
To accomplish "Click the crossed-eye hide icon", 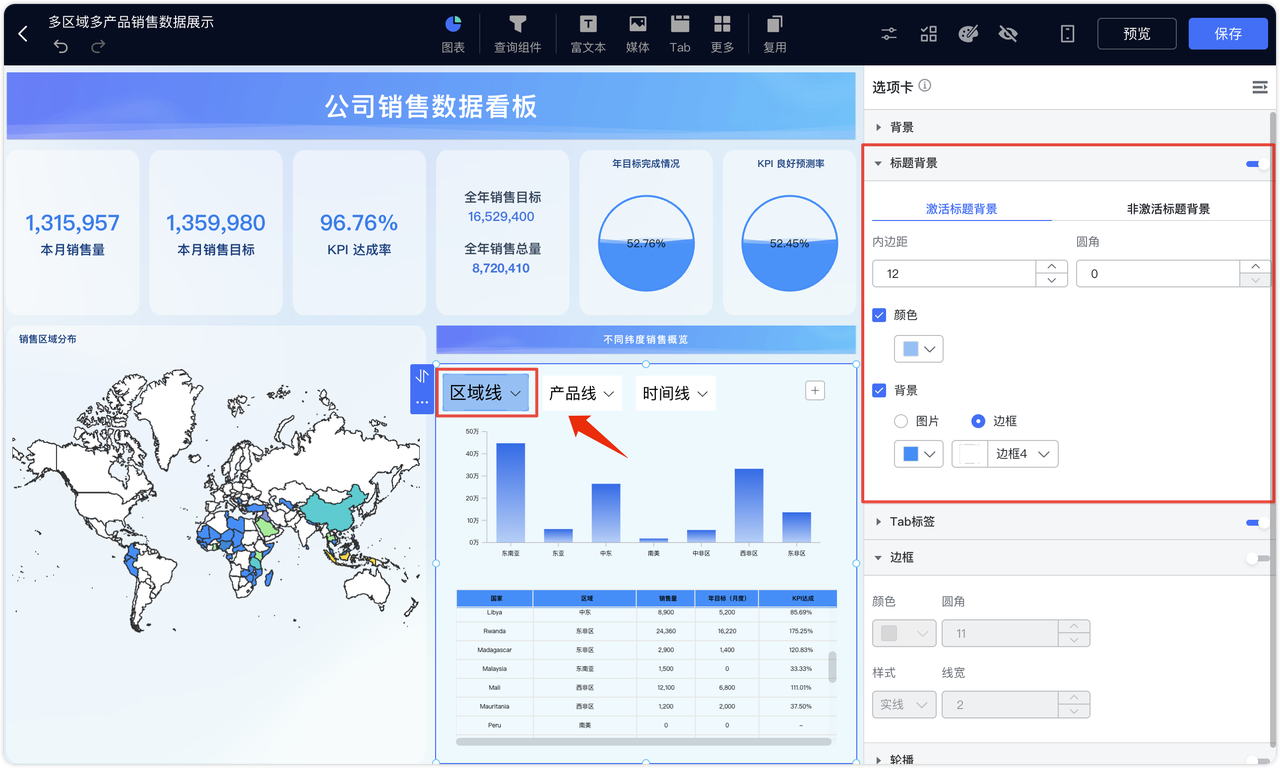I will 1008,34.
